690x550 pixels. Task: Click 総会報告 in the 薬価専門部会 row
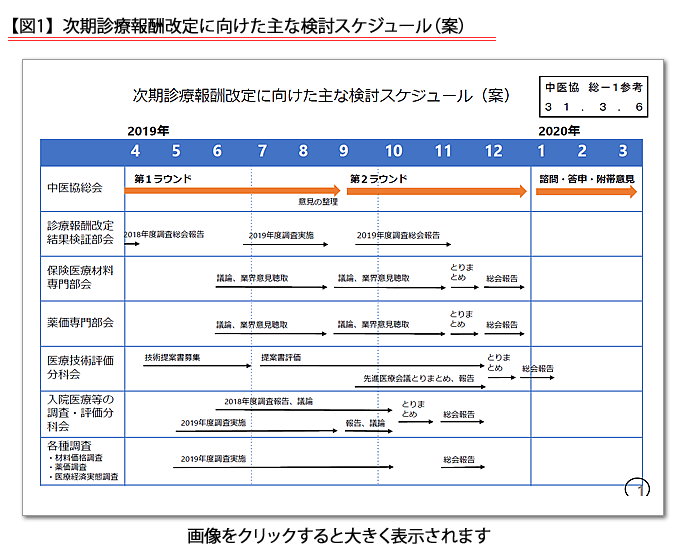click(x=502, y=325)
